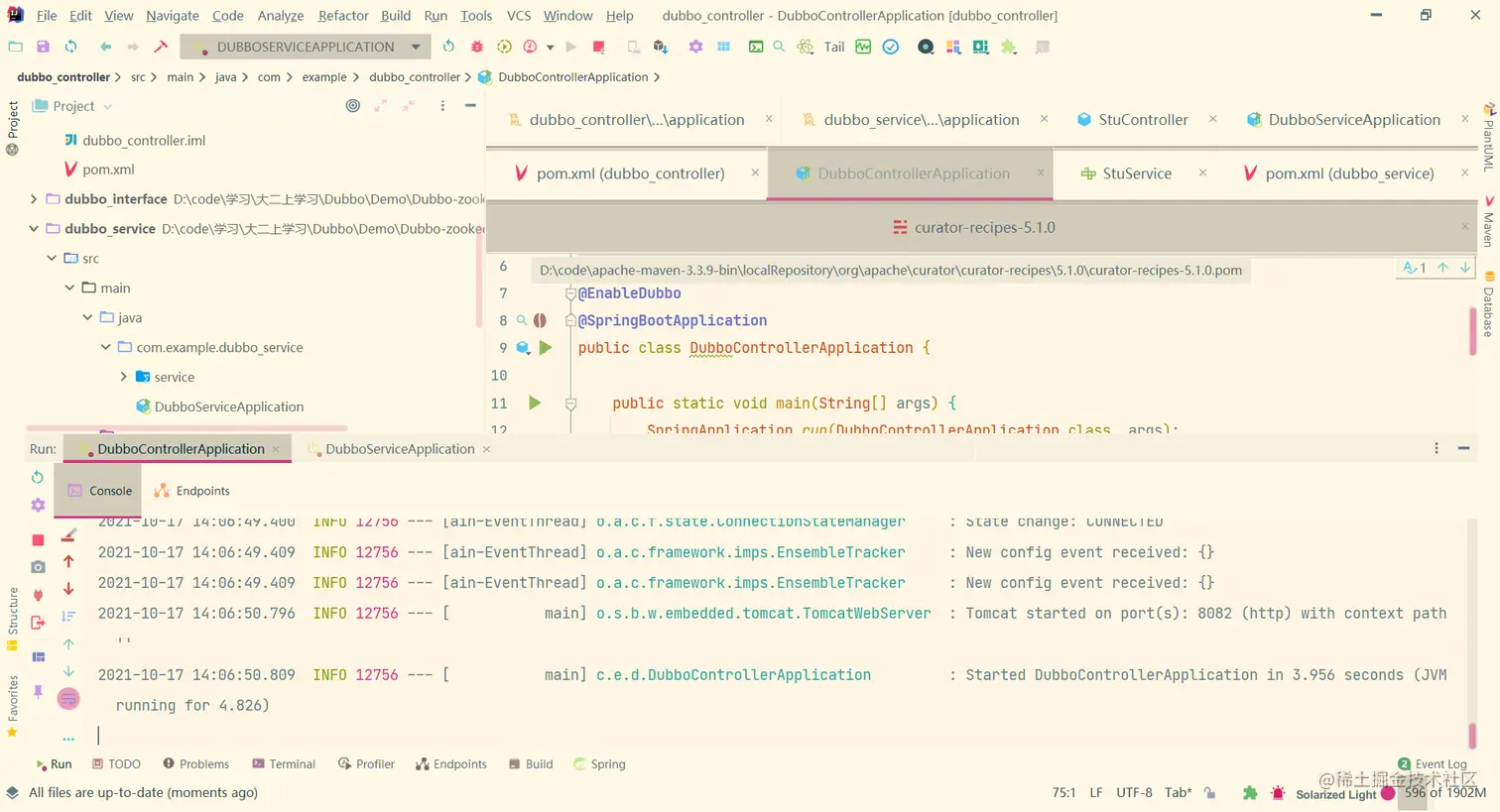Click the breakpoint marker on line 8
Viewport: 1500px width, 812px height.
pos(540,320)
